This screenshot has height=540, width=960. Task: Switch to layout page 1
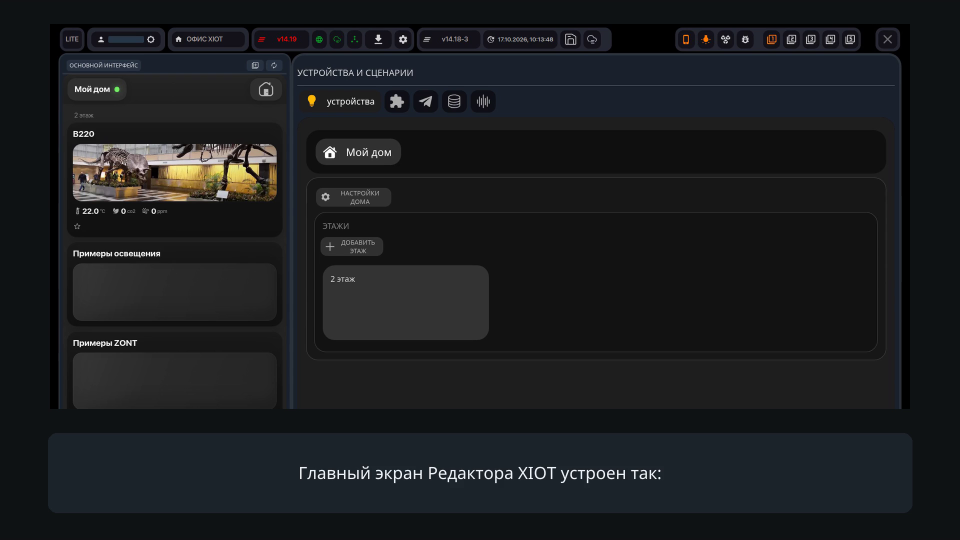771,39
